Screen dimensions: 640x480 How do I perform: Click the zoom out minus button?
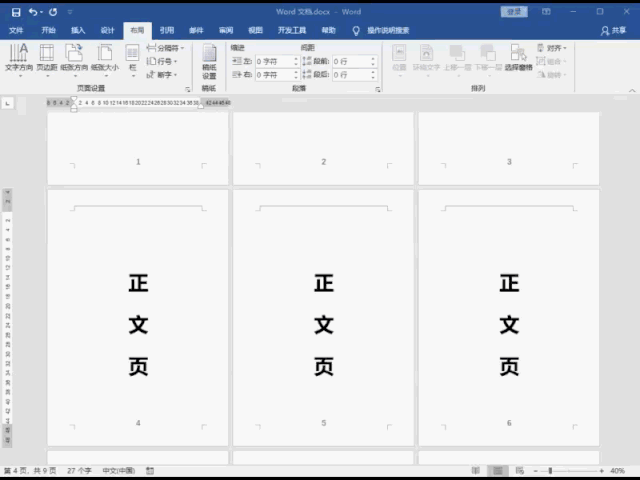pyautogui.click(x=536, y=471)
